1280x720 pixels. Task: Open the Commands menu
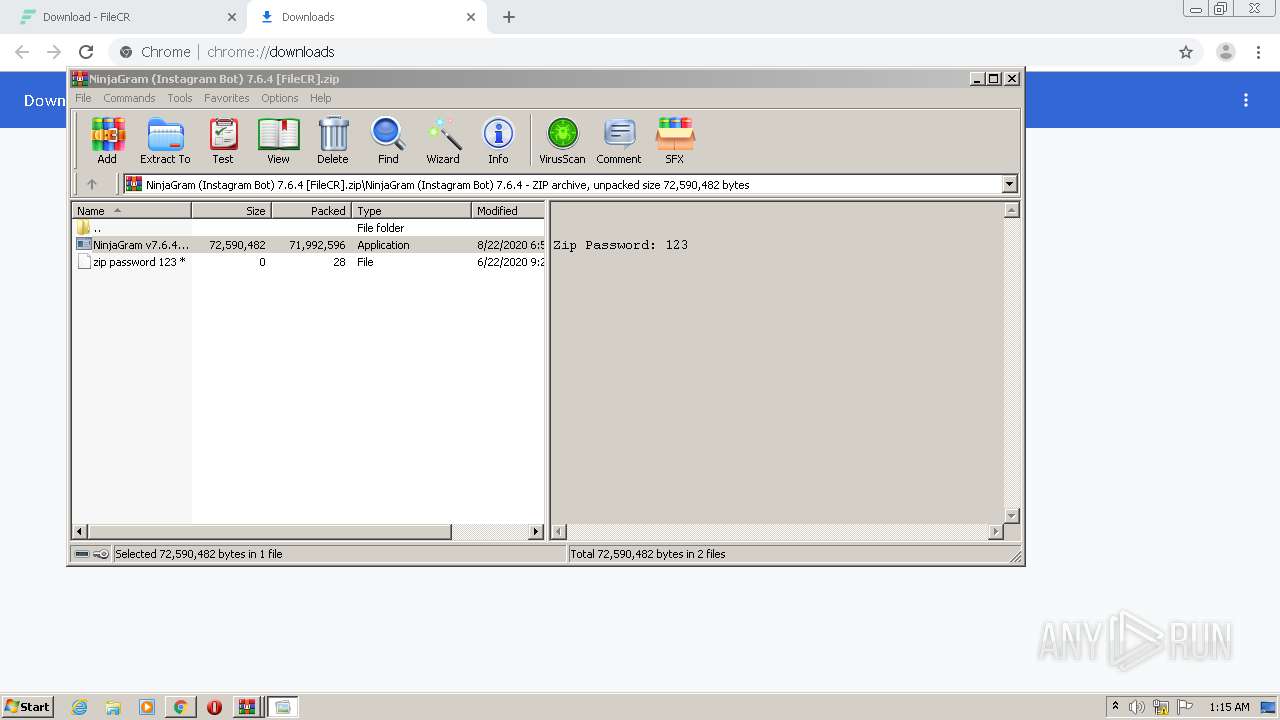point(129,98)
